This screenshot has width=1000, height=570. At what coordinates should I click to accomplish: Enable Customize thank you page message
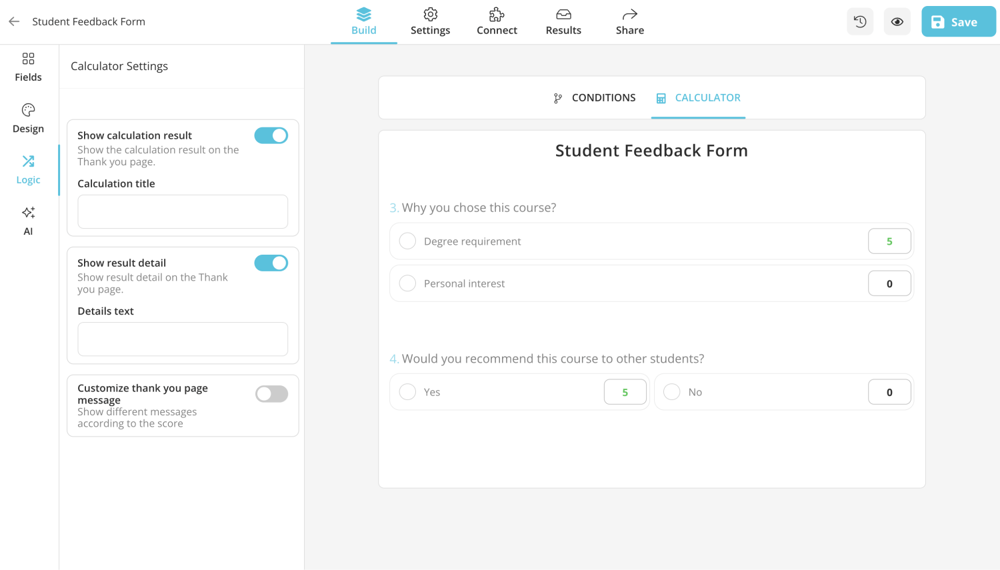point(271,394)
